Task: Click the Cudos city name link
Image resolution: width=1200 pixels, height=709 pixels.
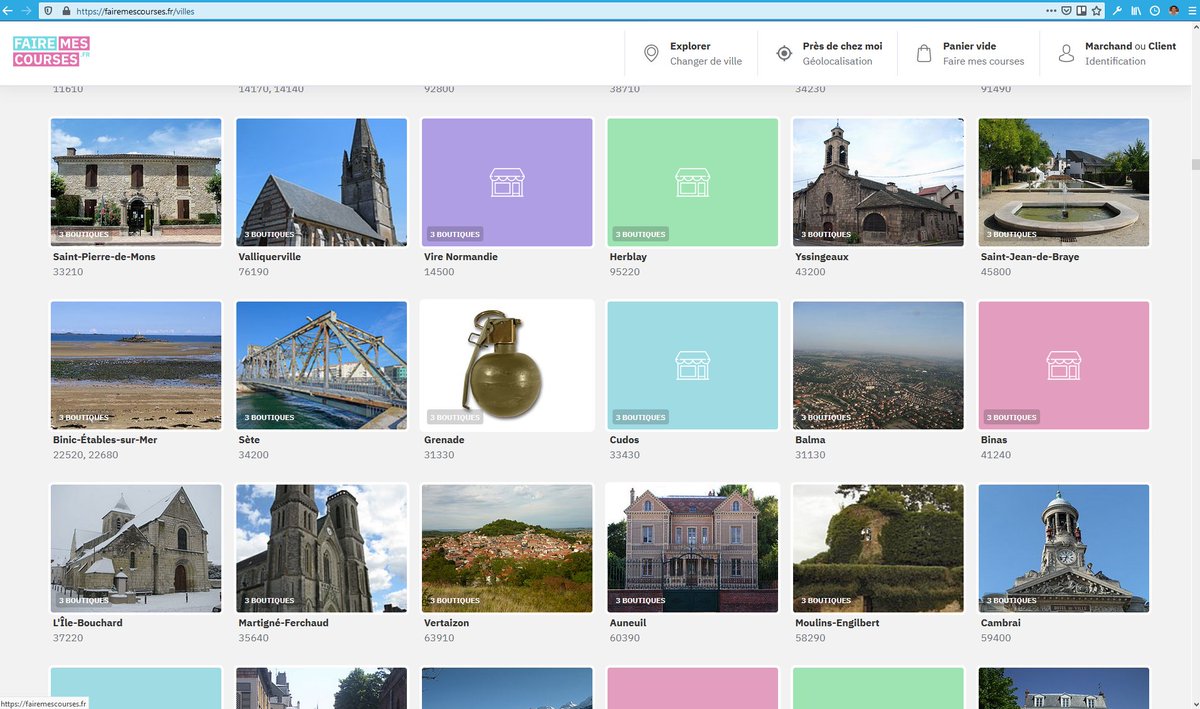Action: pyautogui.click(x=624, y=440)
